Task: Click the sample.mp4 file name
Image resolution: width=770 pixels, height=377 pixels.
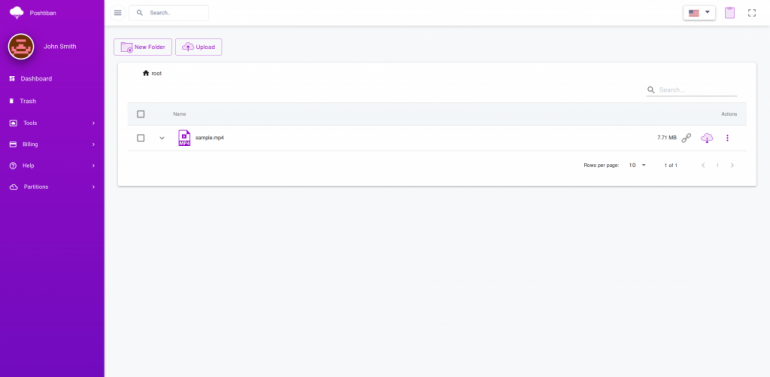Action: 210,138
